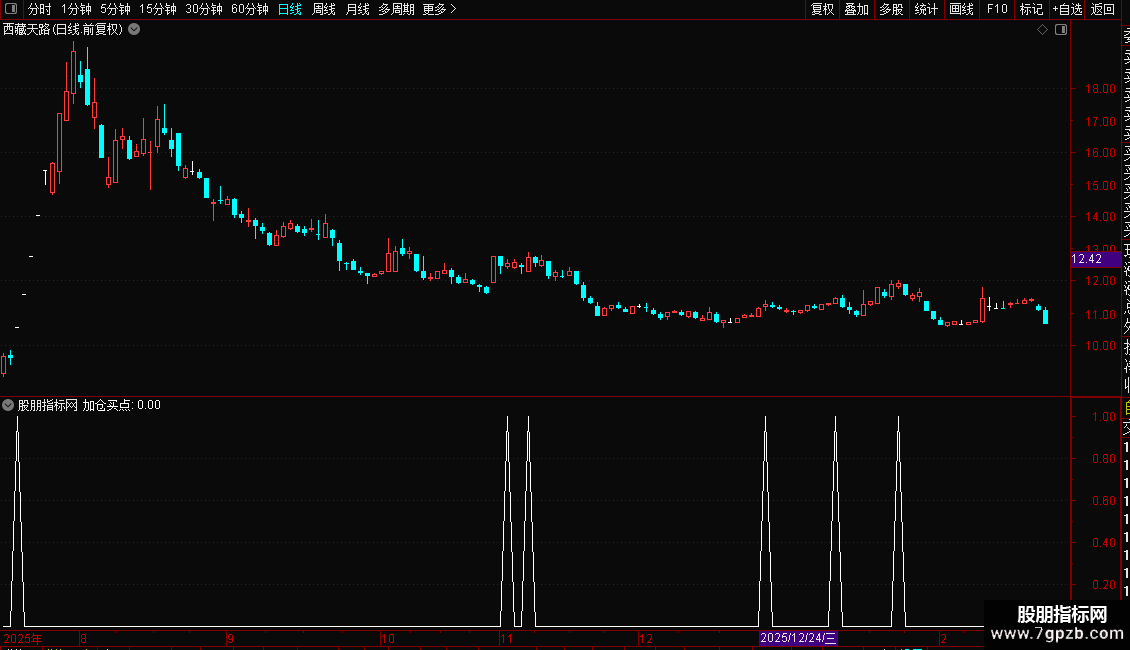
Task: Click the 2025/12/24/三 date marker
Action: point(798,638)
